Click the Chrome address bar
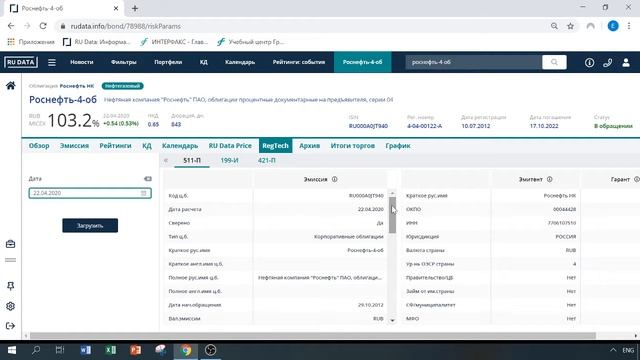Viewport: 640px width, 360px height. click(x=302, y=26)
